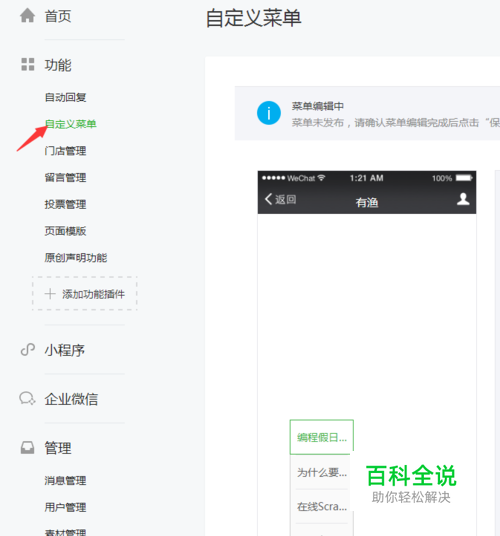The image size is (500, 536).
Task: Open the 首页 menu
Action: pos(58,16)
